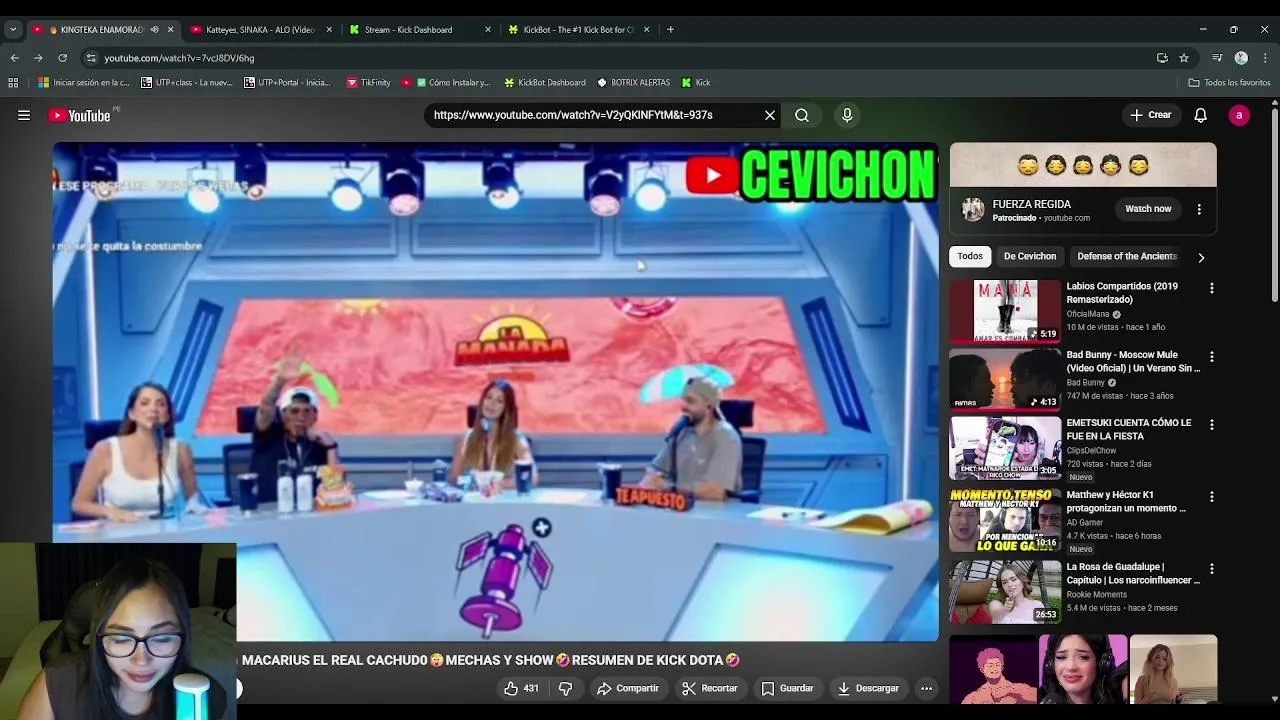The height and width of the screenshot is (720, 1280).
Task: Open install app icon in address bar
Action: point(1162,58)
